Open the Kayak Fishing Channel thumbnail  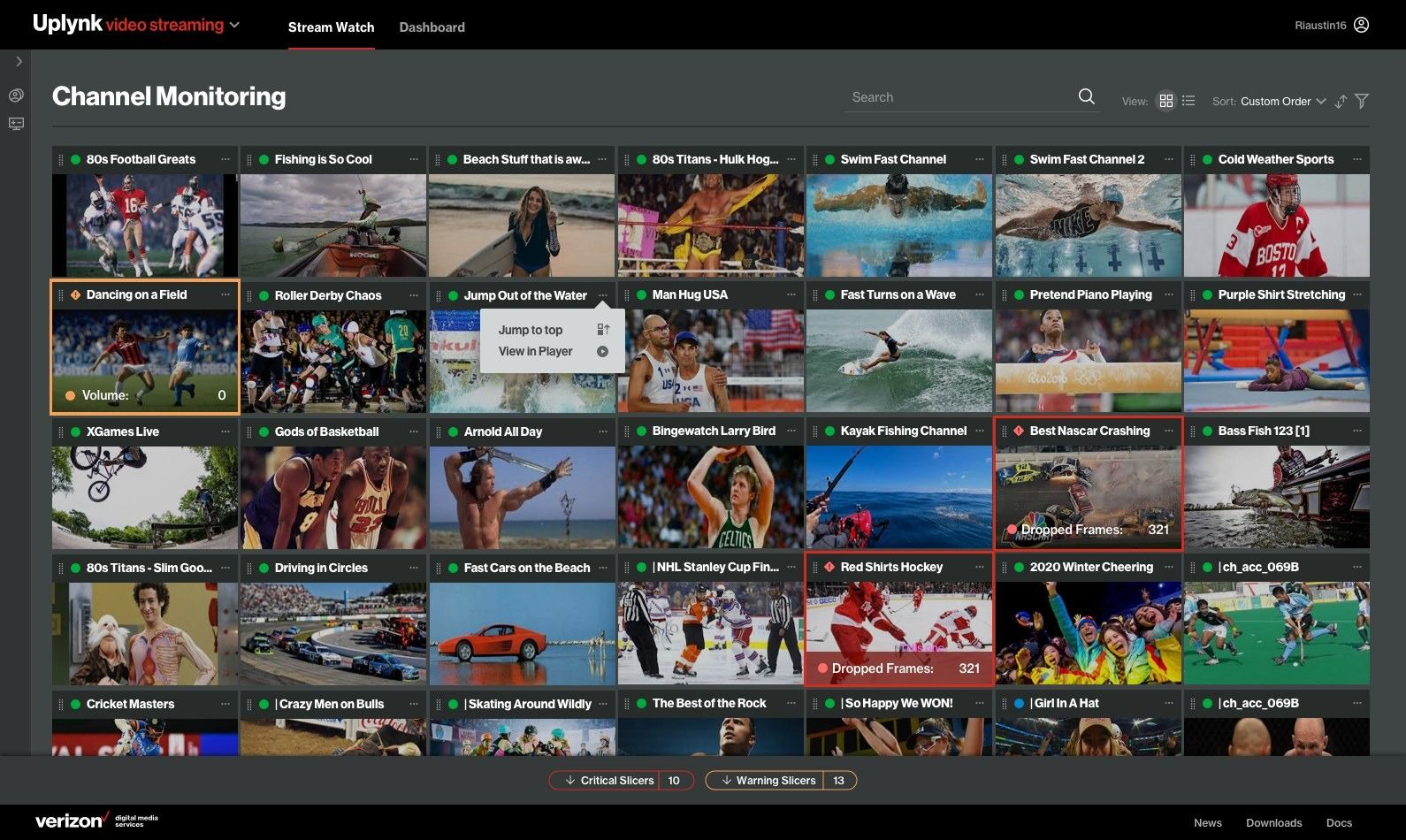click(899, 497)
